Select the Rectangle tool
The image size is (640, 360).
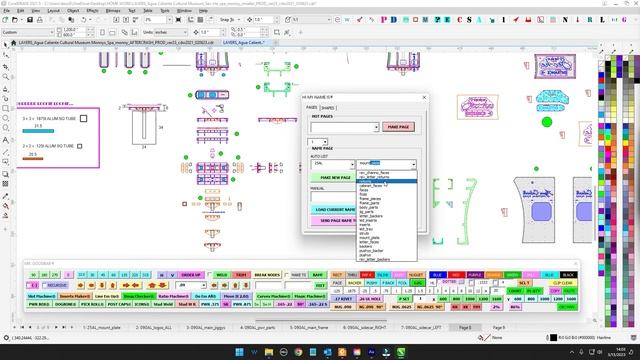(5, 109)
